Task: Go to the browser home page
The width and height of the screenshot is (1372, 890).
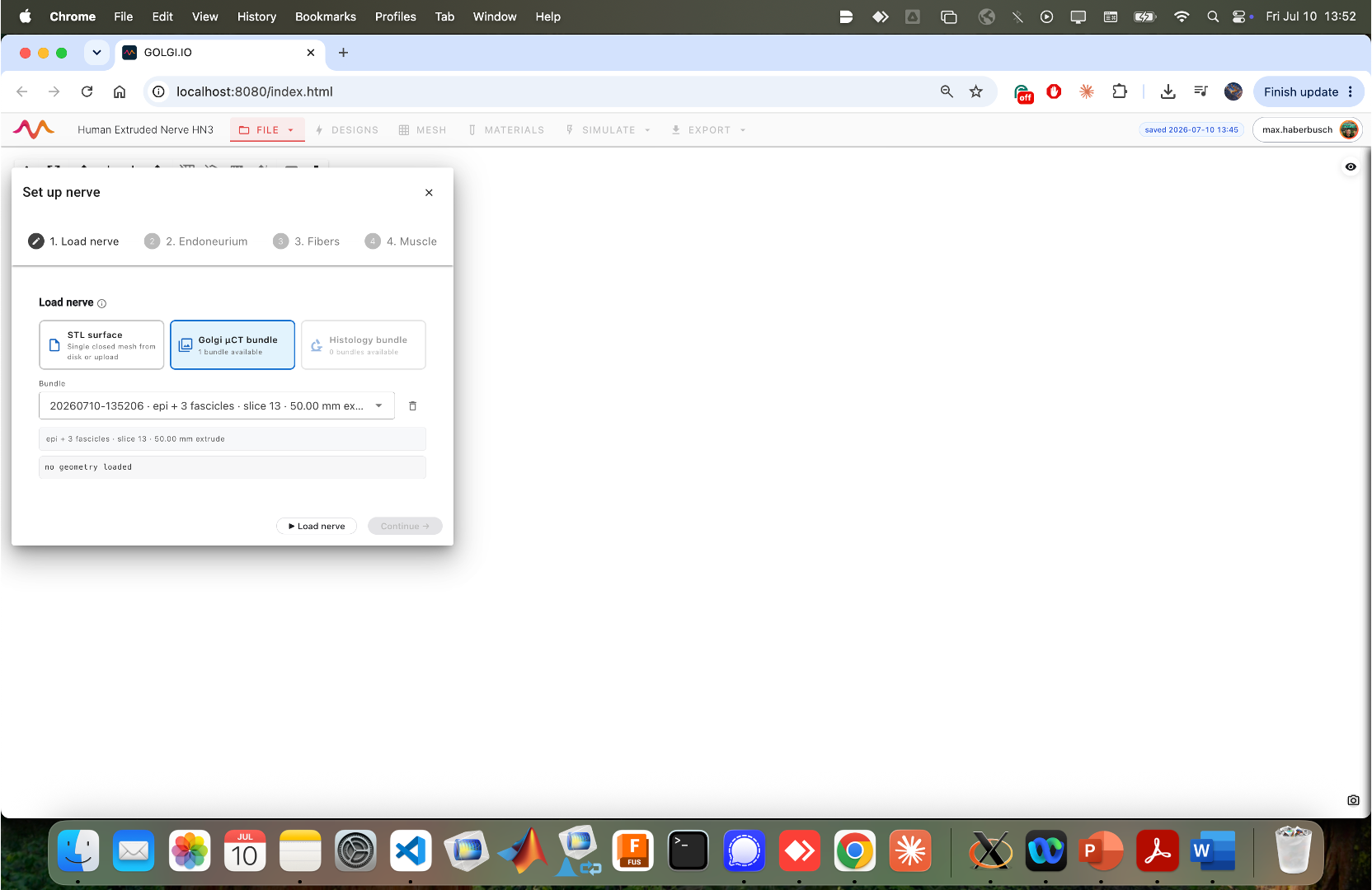Action: [120, 91]
